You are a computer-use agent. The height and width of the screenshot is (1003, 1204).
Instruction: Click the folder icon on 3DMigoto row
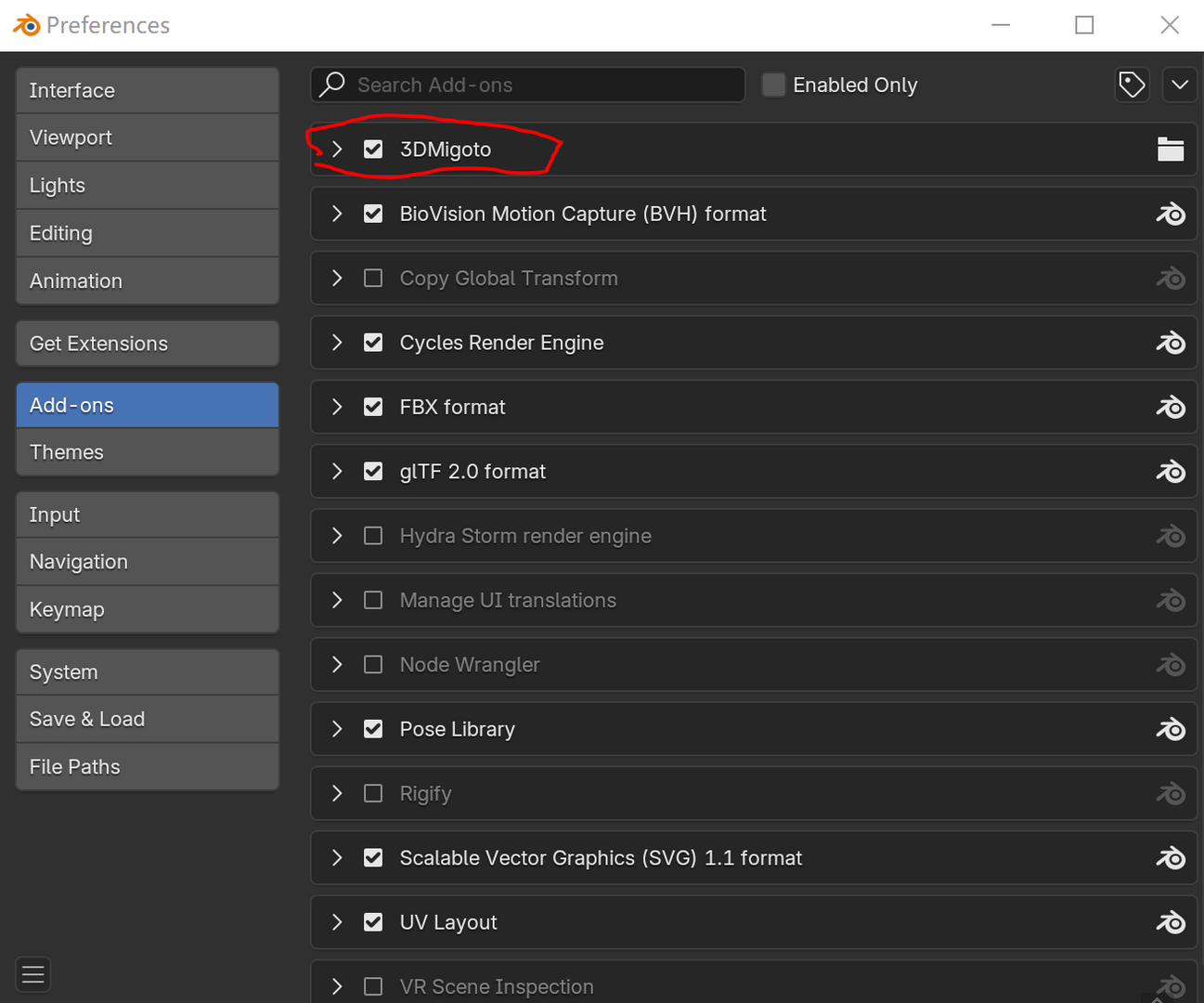coord(1171,149)
